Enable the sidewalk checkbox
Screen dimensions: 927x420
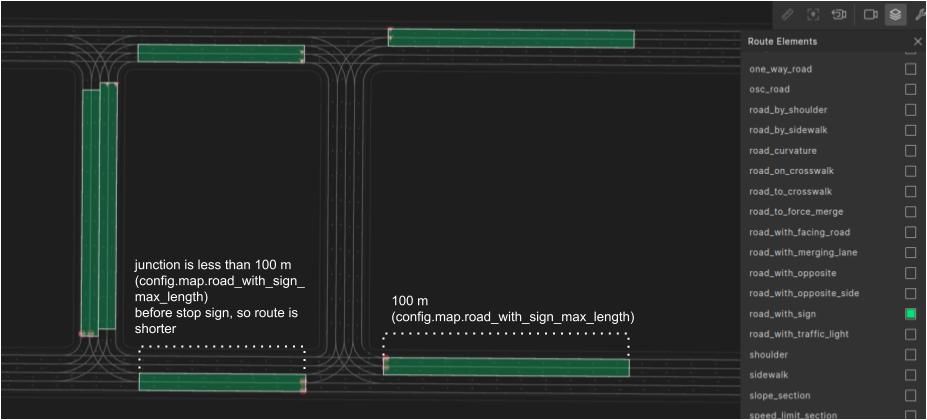click(910, 375)
